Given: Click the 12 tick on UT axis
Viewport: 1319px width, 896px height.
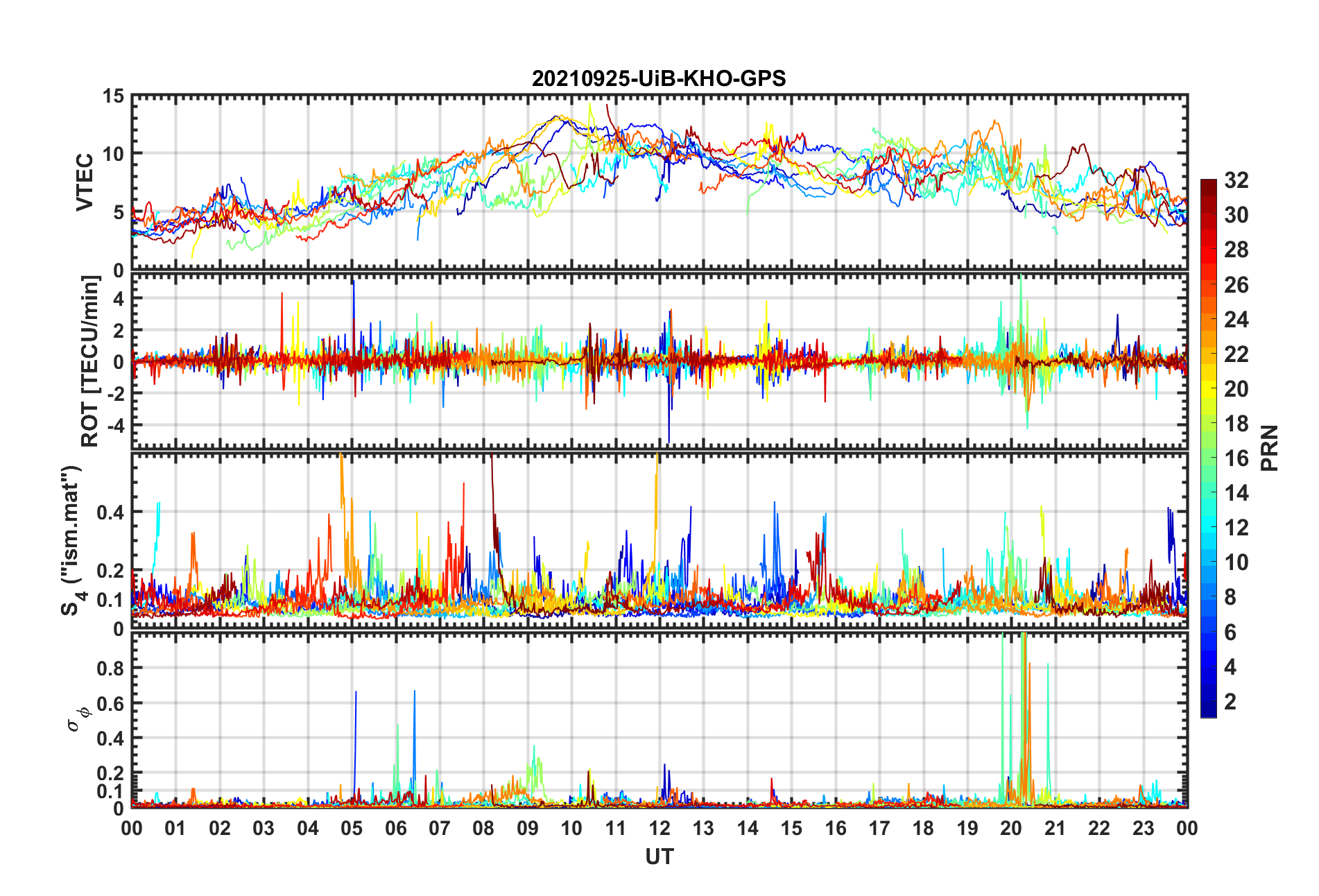Looking at the screenshot, I should 659,829.
